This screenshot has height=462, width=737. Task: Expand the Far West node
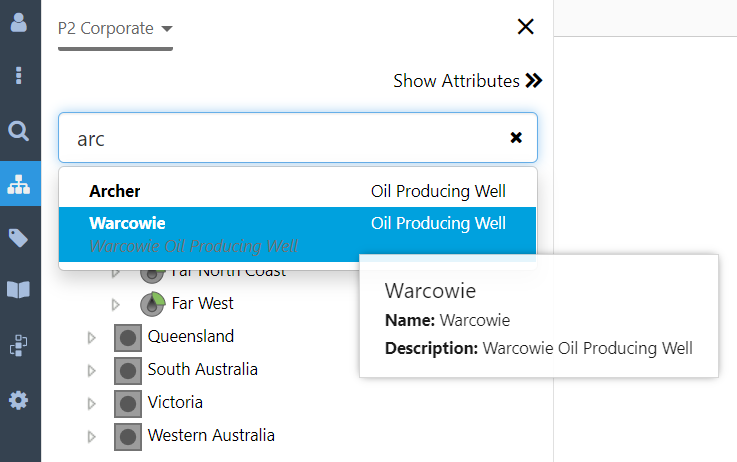(116, 303)
